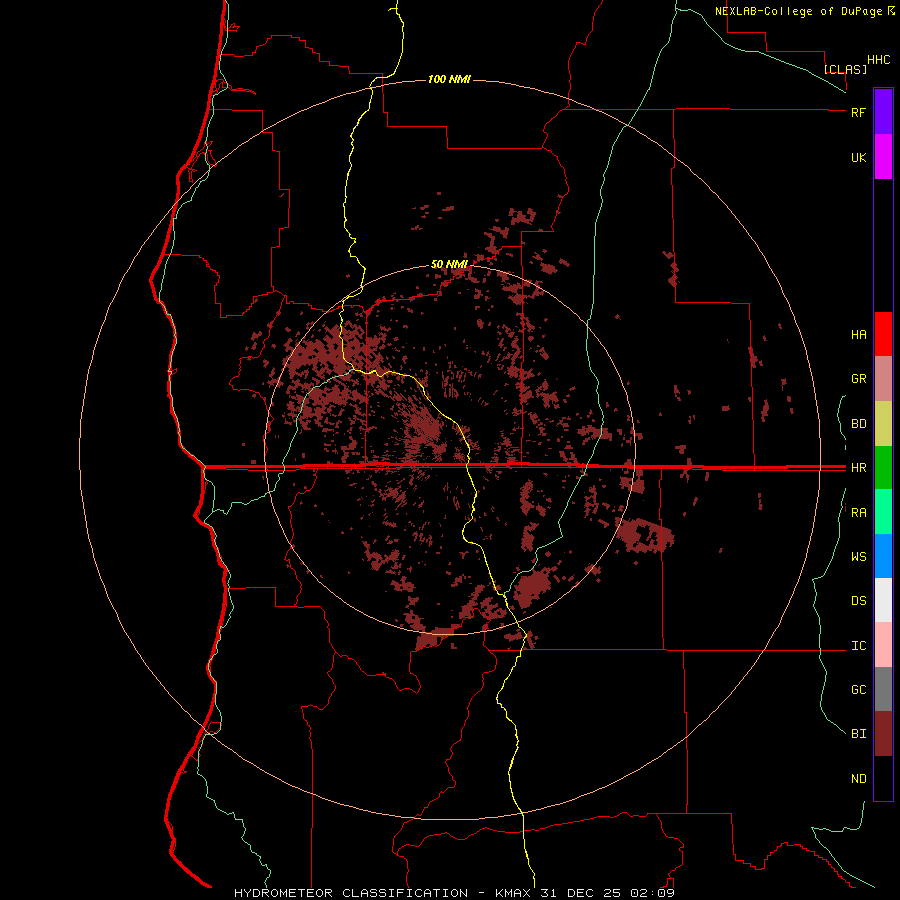Click the NEXLAB-College of DuPage credit text
The image size is (900, 900).
tap(804, 11)
